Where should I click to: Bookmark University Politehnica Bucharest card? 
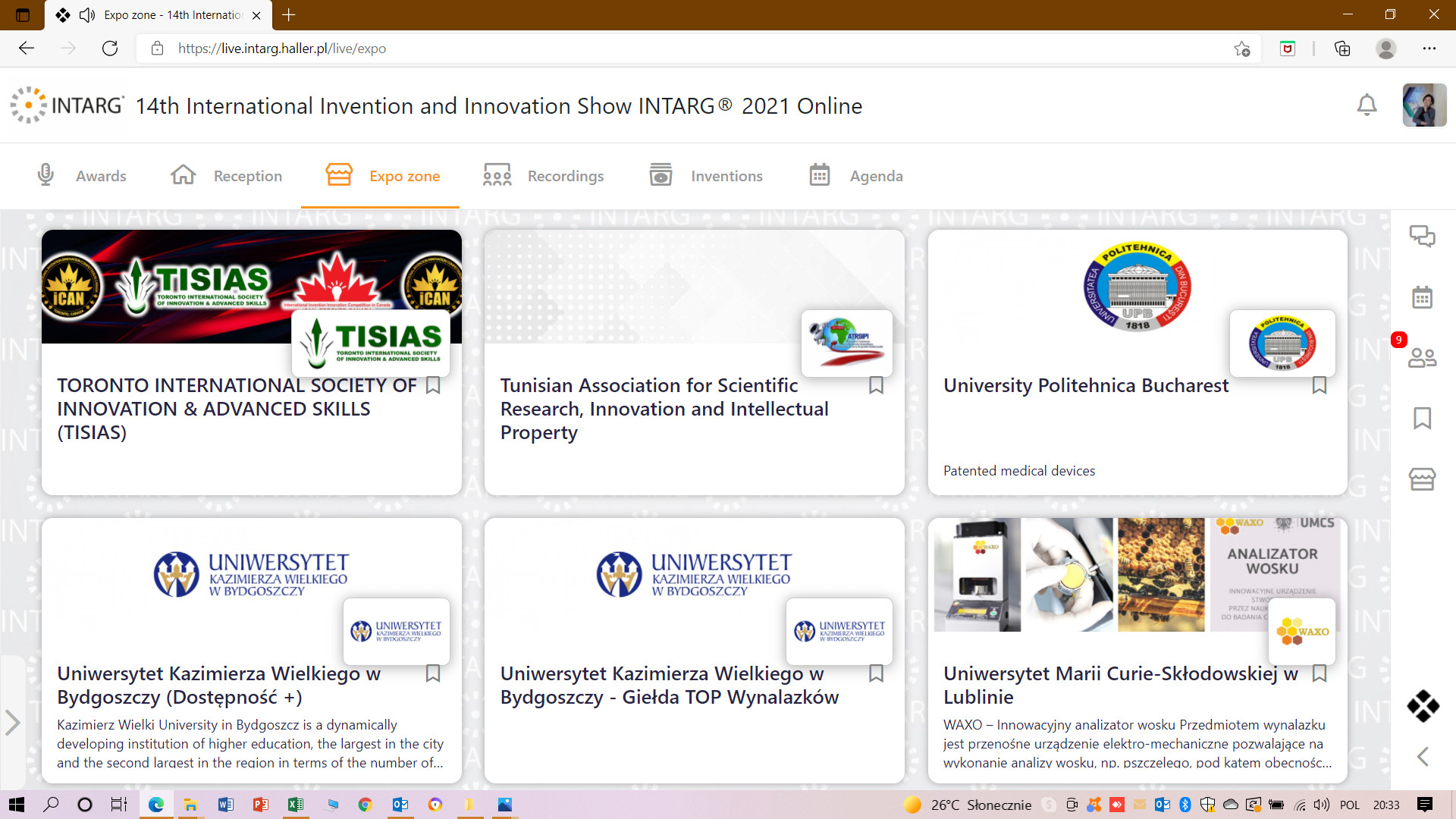tap(1319, 385)
